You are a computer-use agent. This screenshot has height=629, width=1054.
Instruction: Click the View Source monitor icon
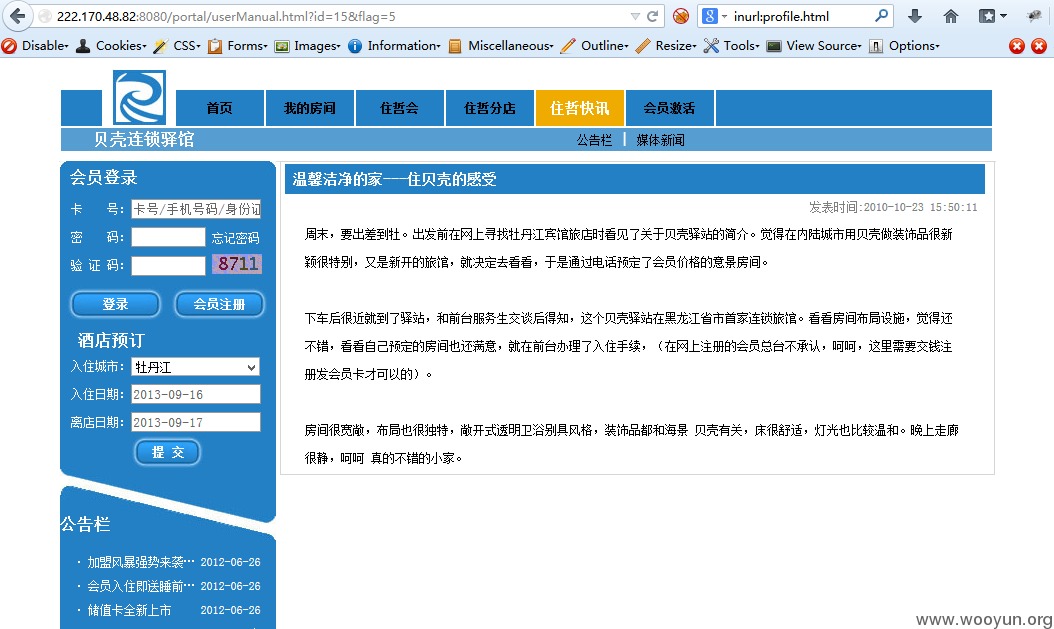point(774,46)
